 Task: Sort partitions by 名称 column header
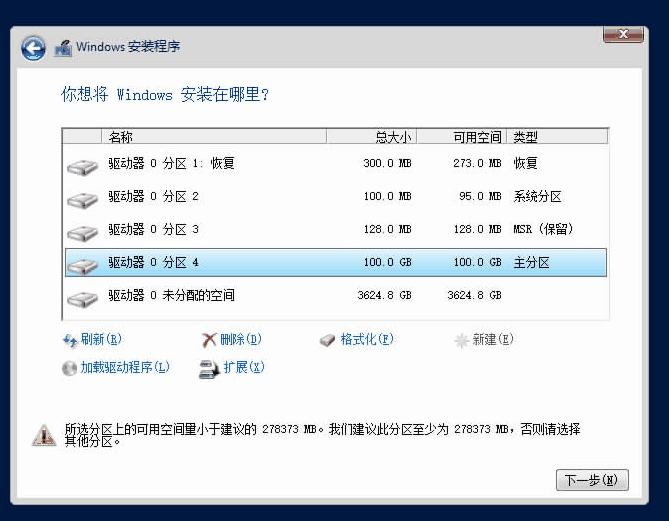coord(213,137)
